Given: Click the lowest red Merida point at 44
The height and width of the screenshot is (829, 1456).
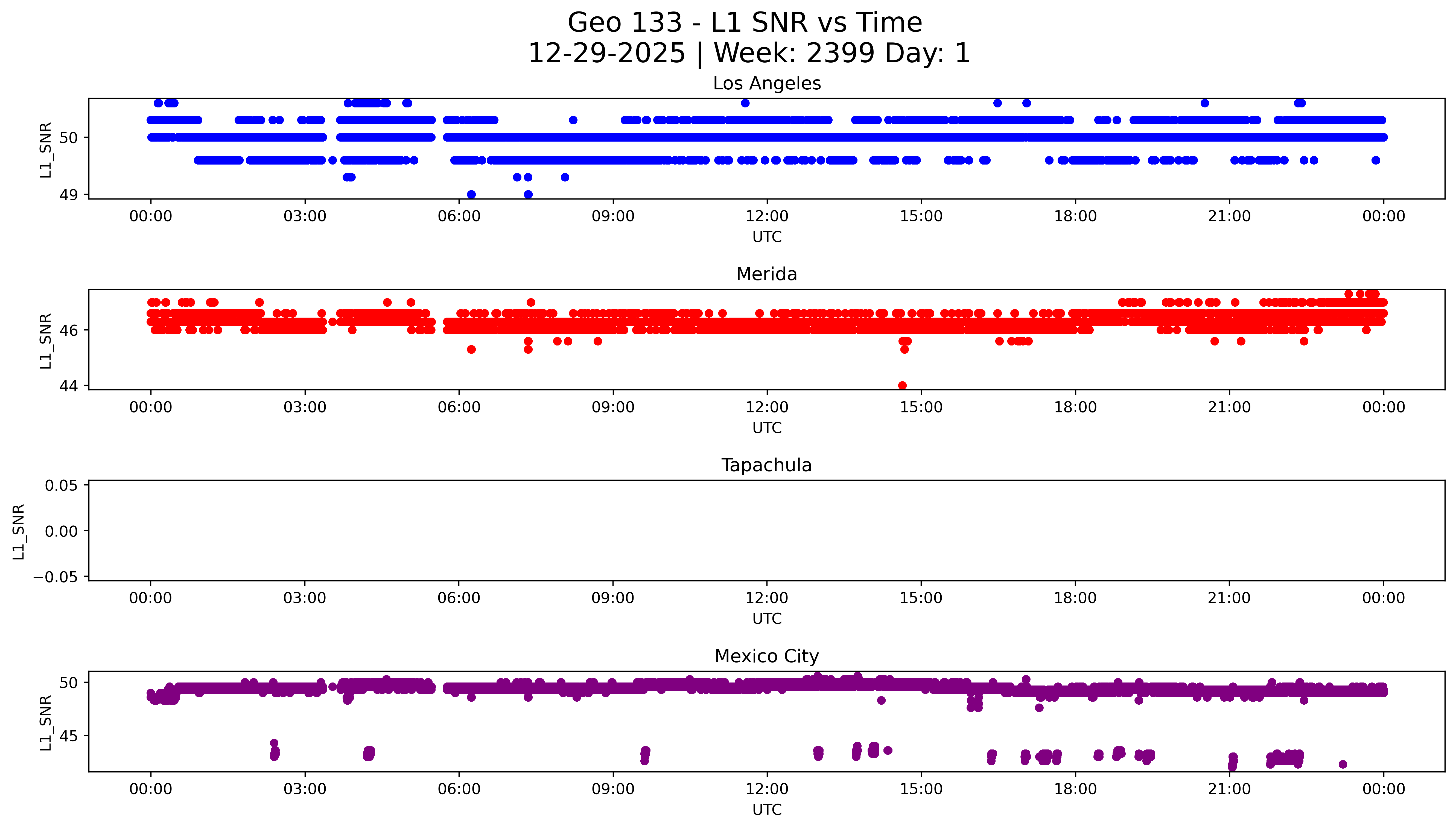Looking at the screenshot, I should click(x=902, y=385).
